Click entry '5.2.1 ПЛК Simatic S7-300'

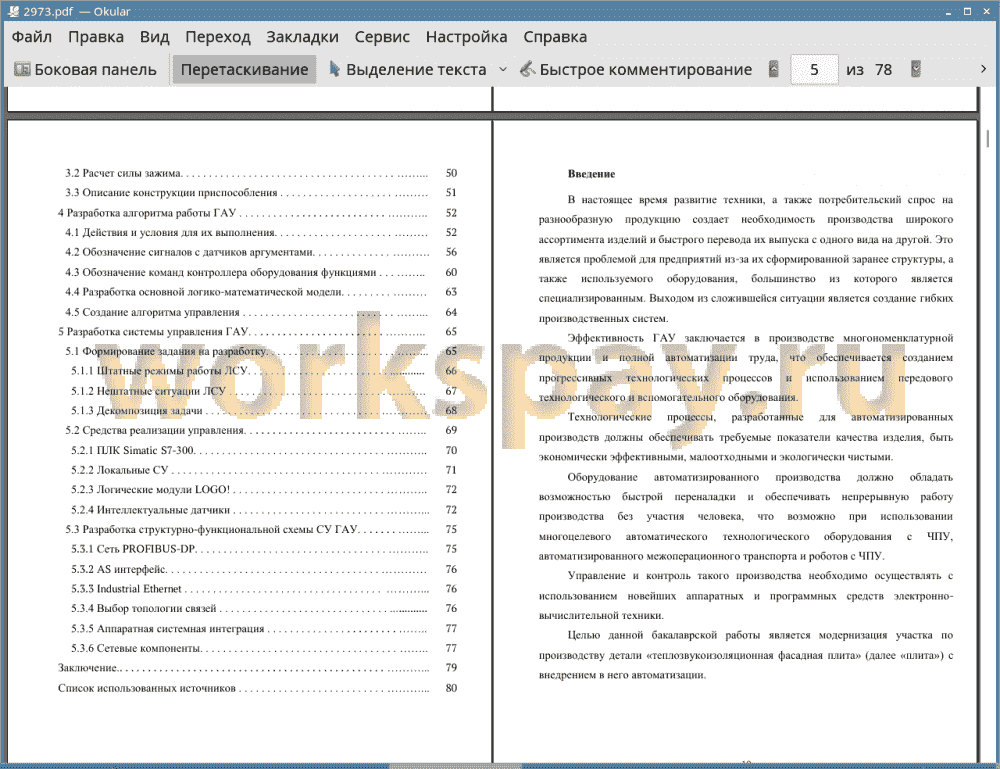133,451
